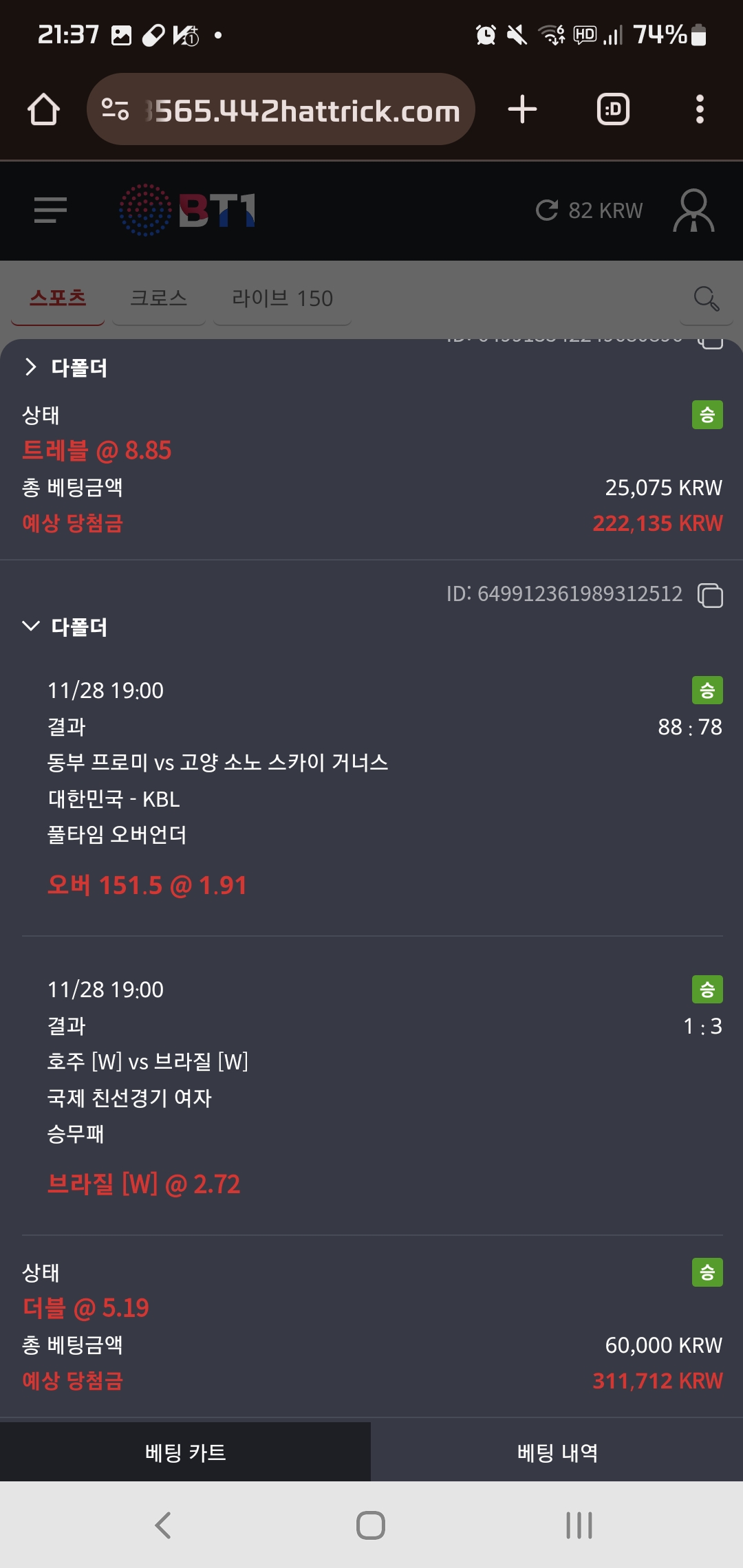
Task: Collapse the expanded 다폴더 double bet
Action: click(x=31, y=626)
